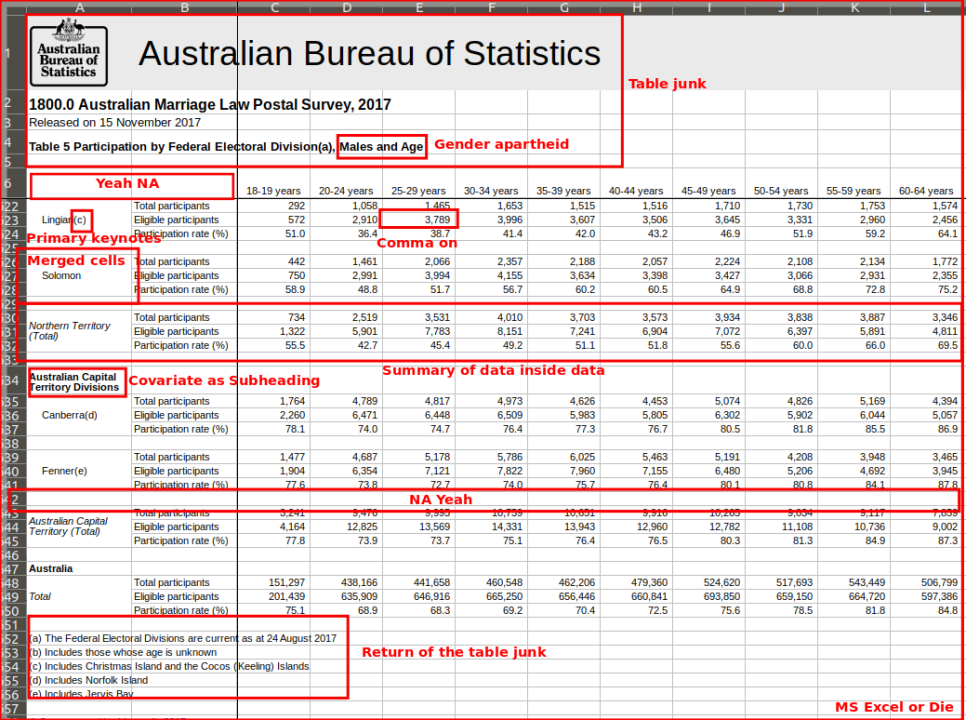Select 'Northern Territory (Total)' label cell

click(x=70, y=331)
